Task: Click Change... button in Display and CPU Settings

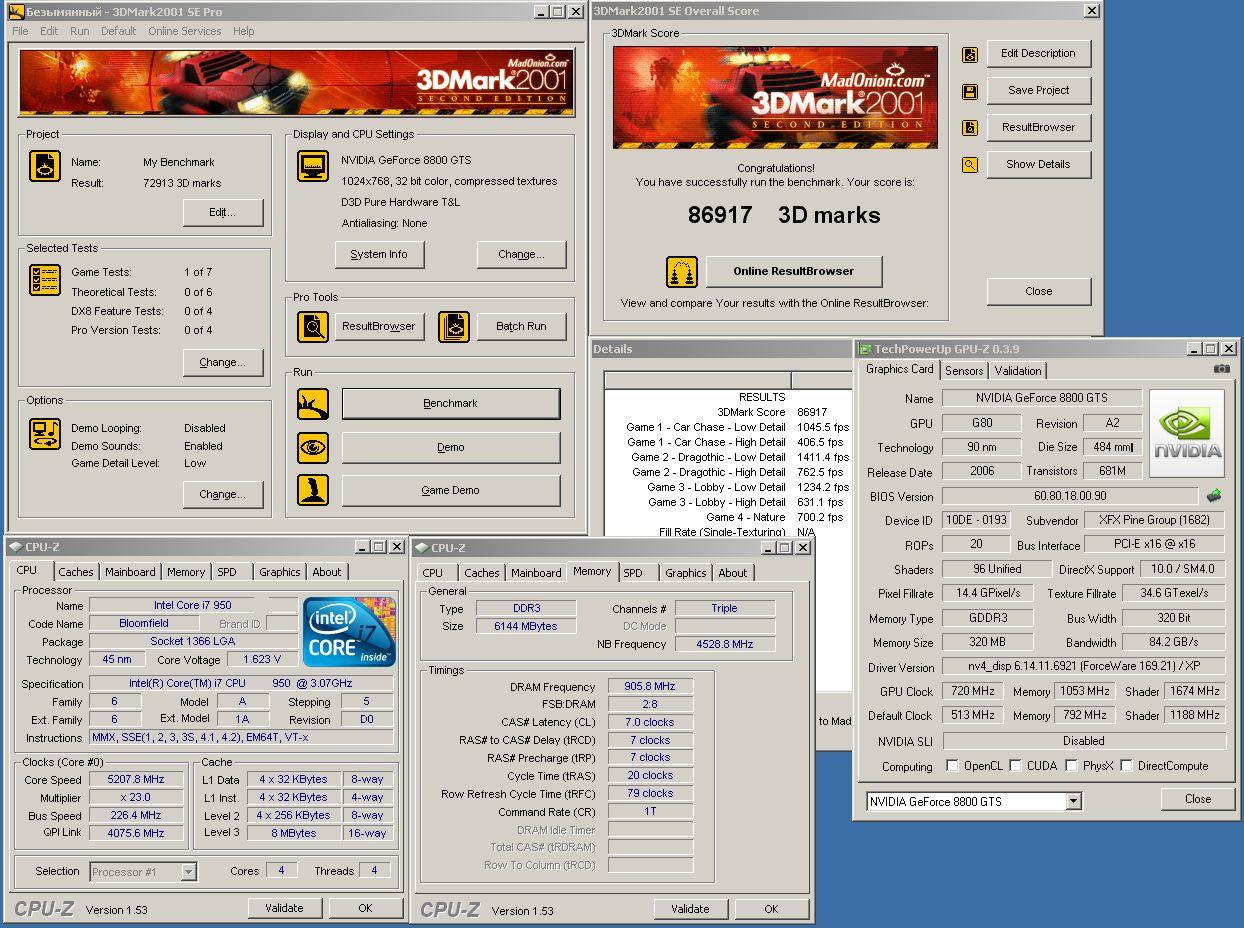Action: click(x=521, y=255)
